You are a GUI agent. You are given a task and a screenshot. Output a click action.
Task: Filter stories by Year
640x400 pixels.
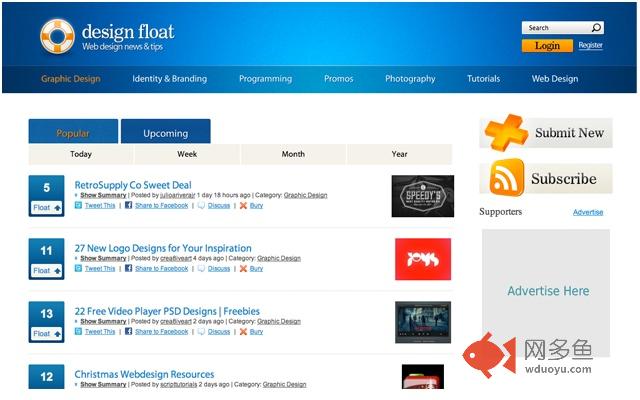400,154
